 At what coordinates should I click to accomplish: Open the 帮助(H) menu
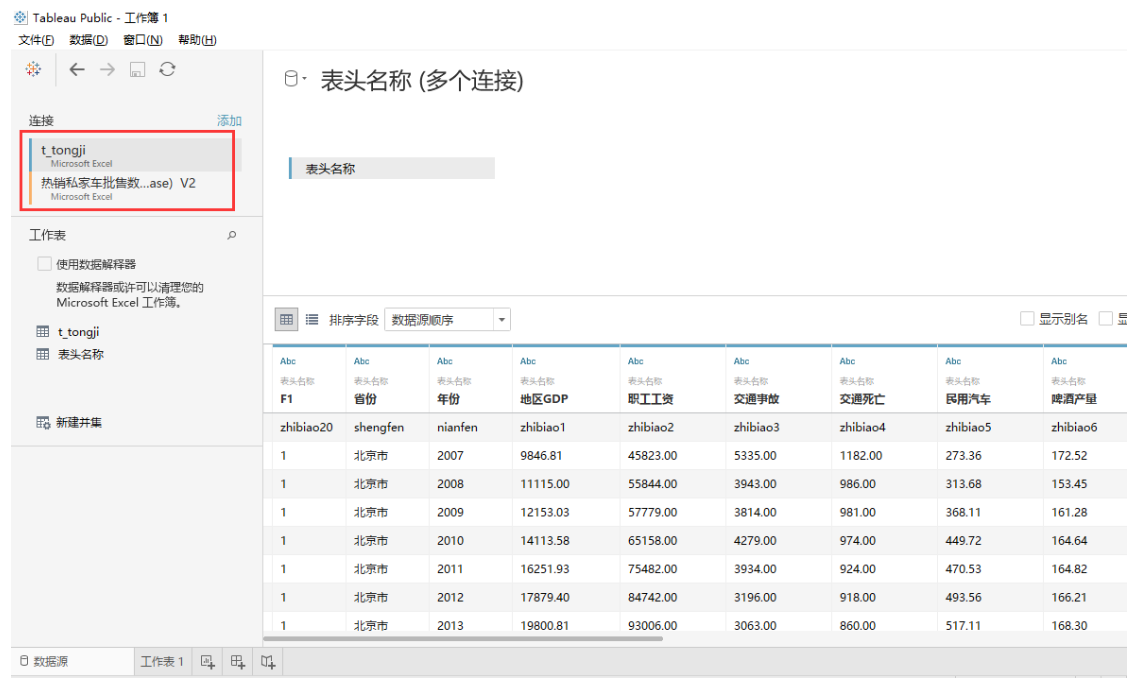[197, 40]
